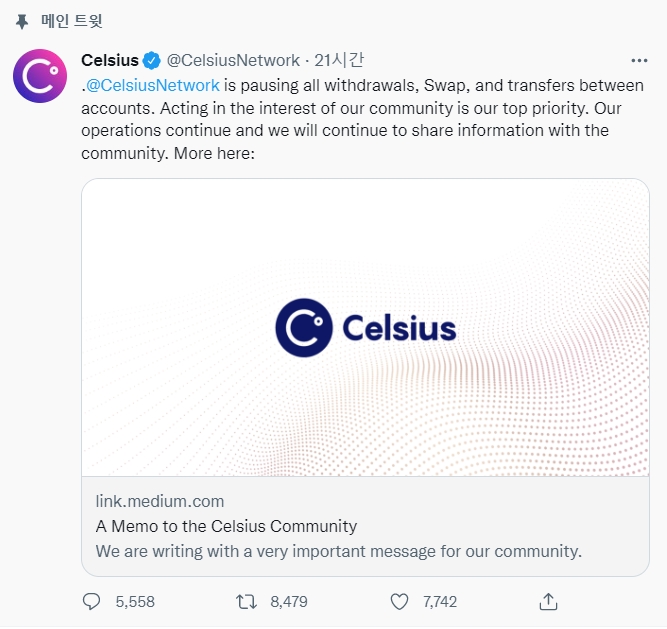Retweet using the retweet arrows icon
This screenshot has height=629, width=667.
pyautogui.click(x=246, y=601)
